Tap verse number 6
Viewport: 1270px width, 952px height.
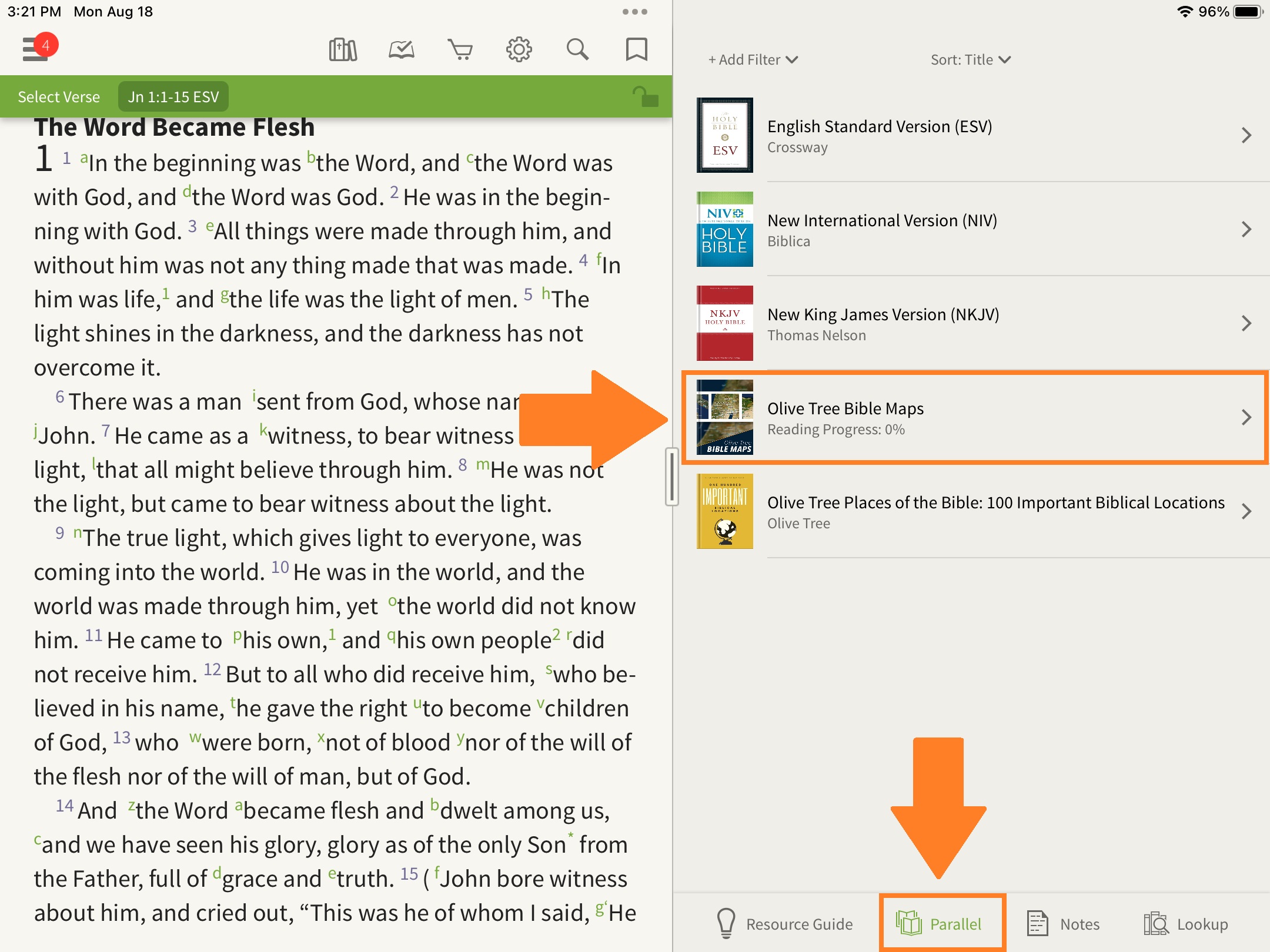coord(60,397)
